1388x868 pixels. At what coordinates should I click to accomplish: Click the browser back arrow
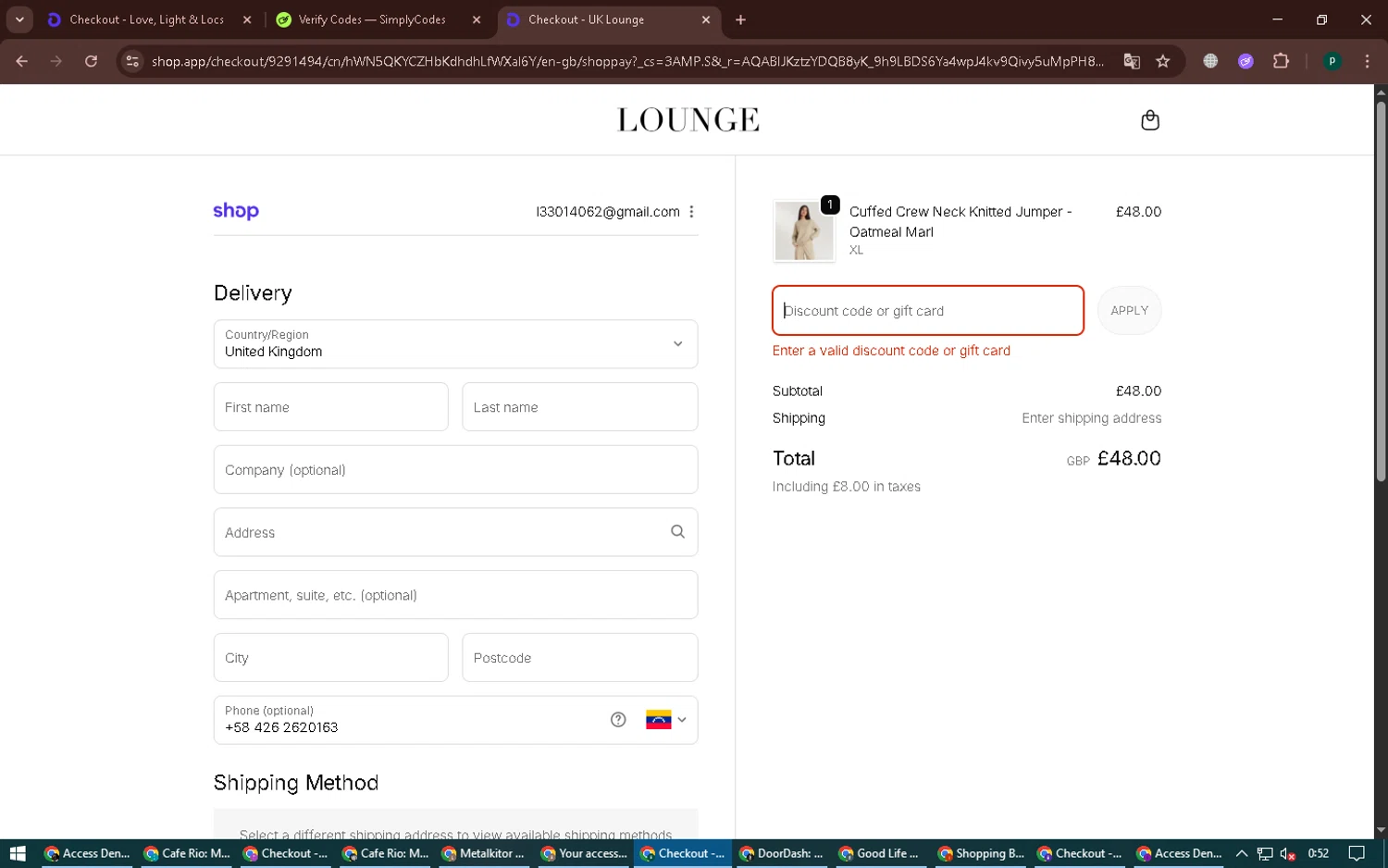21,61
